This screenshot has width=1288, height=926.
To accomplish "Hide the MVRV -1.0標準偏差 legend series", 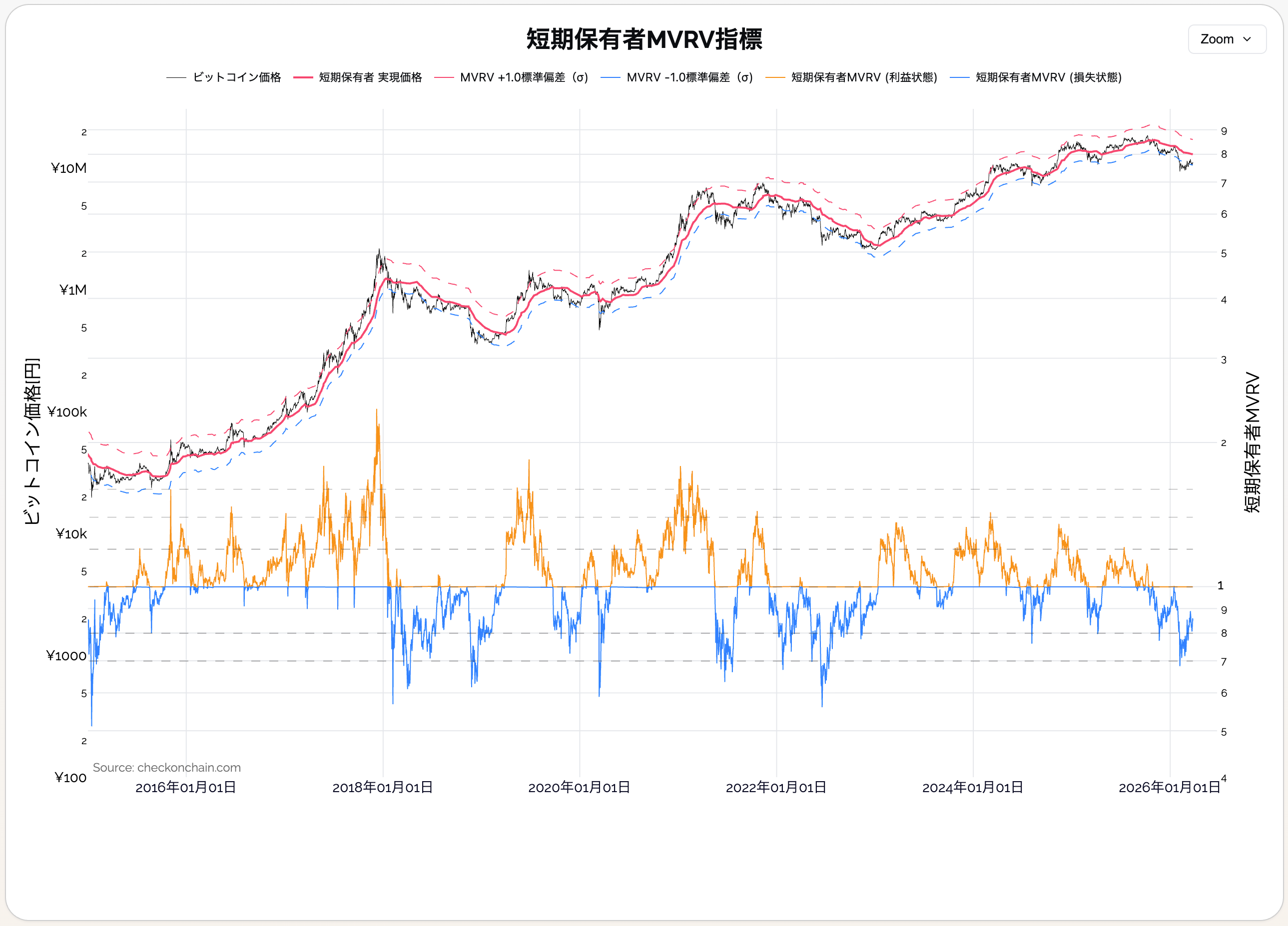I will tap(689, 77).
